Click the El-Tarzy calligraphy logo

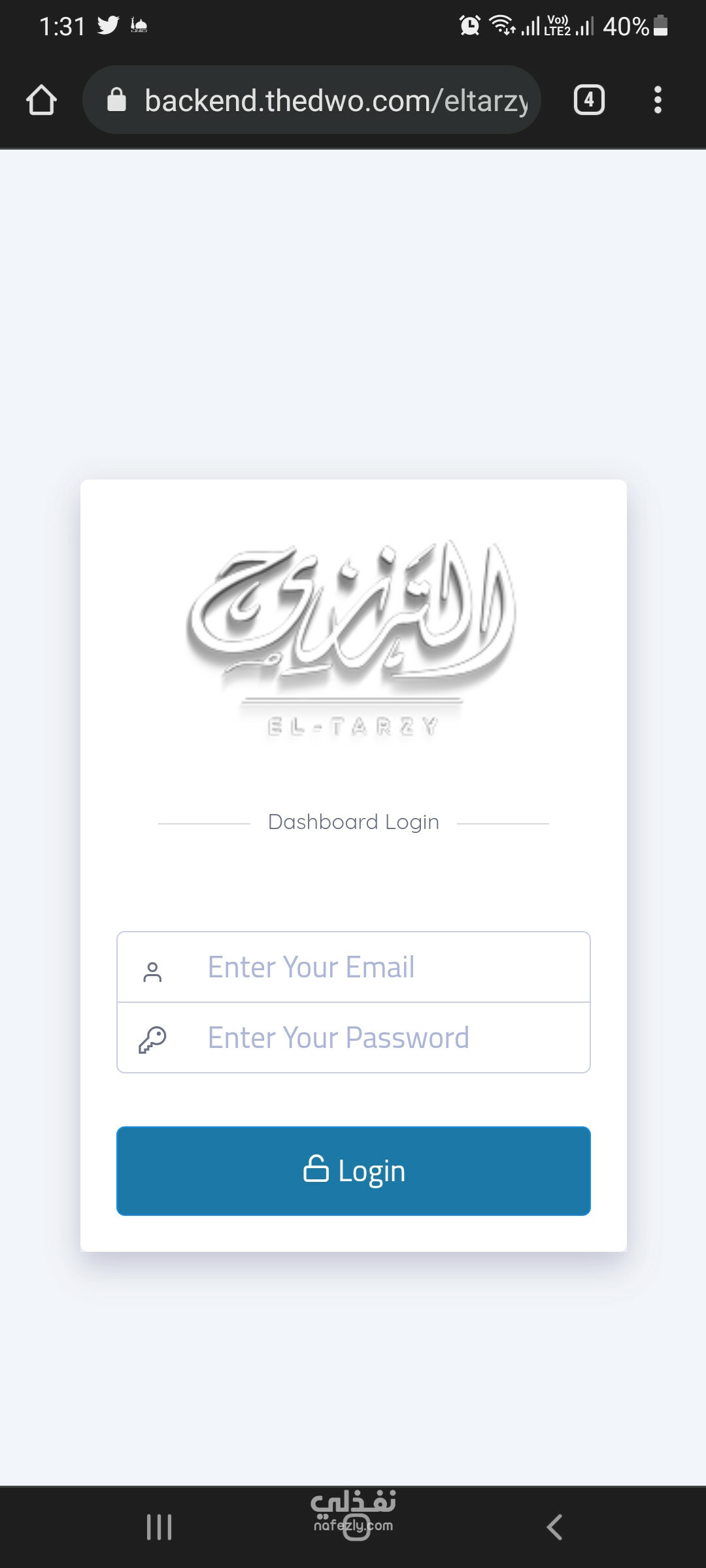coord(352,638)
